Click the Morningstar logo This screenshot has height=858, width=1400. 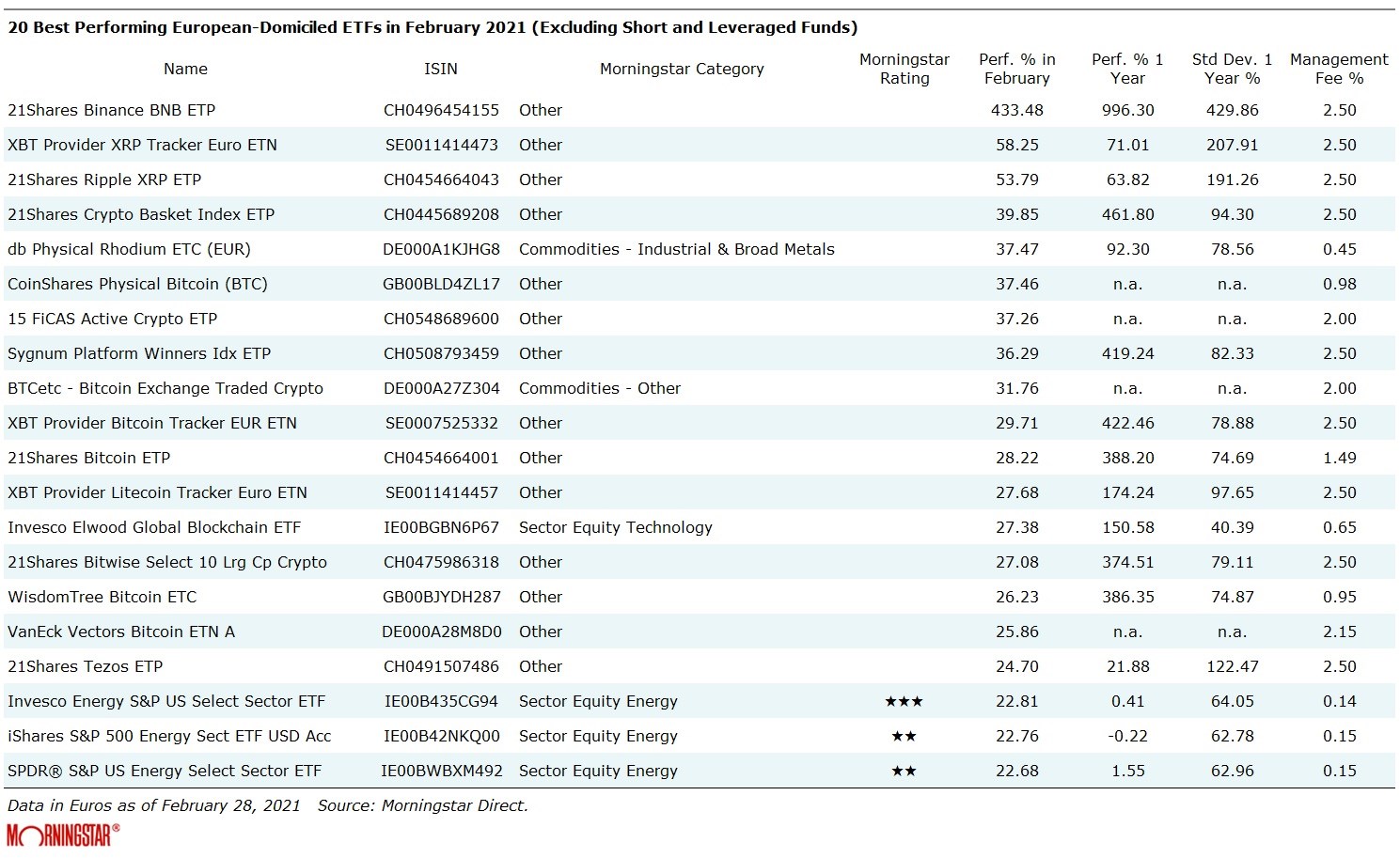point(63,835)
